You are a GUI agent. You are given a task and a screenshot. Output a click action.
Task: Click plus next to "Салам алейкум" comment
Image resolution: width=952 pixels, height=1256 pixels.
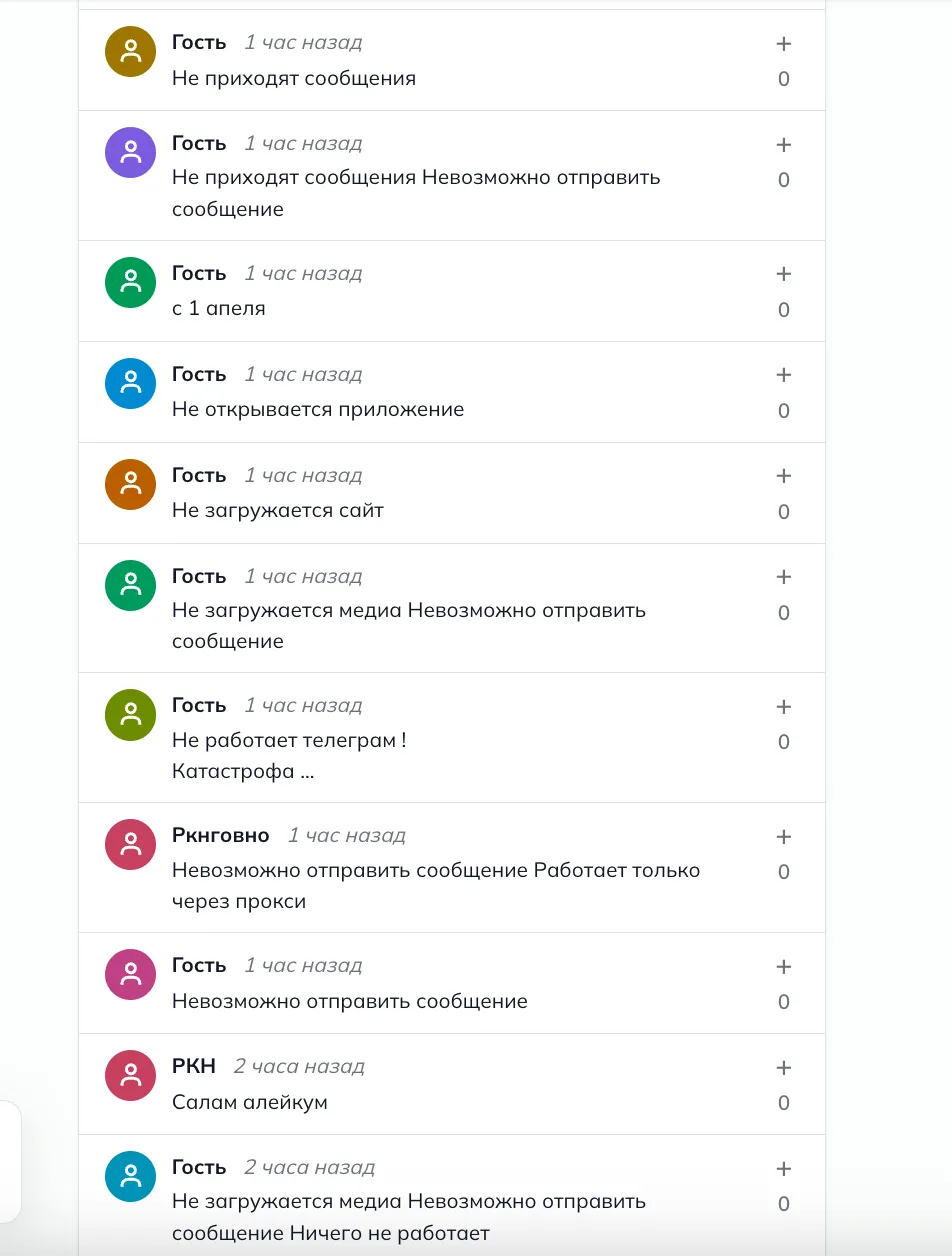784,1068
